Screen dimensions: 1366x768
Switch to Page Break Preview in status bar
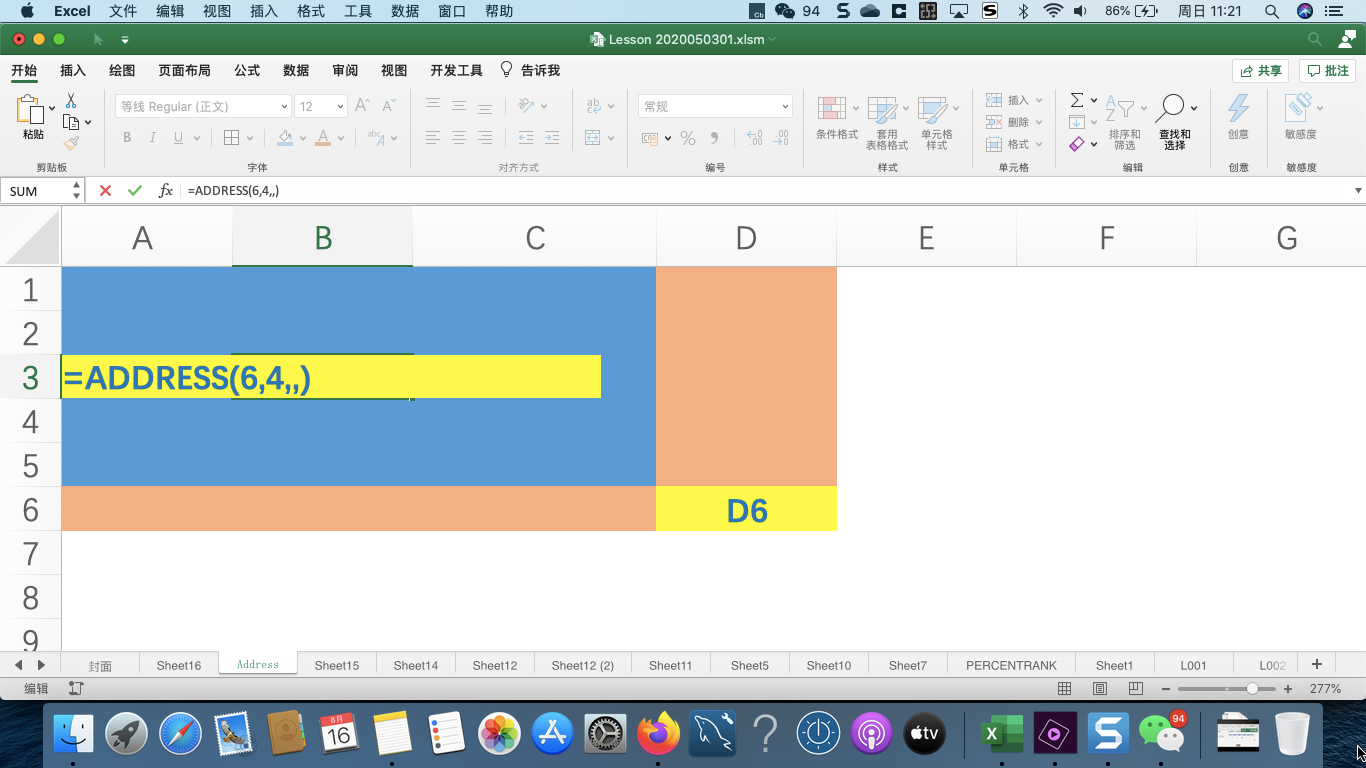point(1136,689)
